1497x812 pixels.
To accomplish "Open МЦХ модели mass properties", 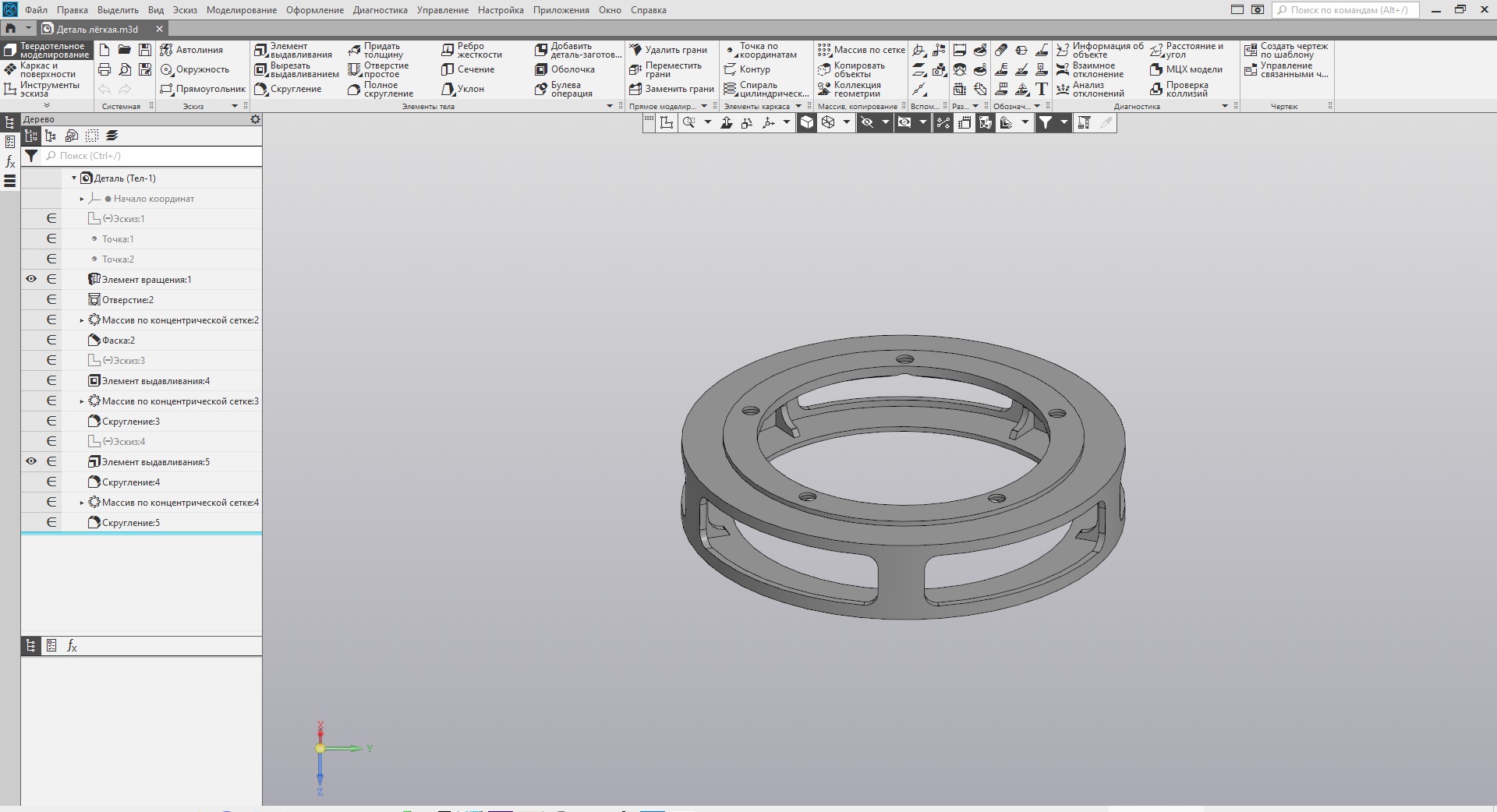I will tap(1187, 69).
